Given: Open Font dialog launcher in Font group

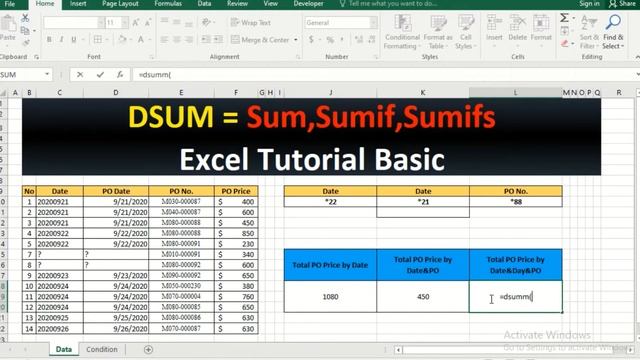Looking at the screenshot, I should point(151,57).
